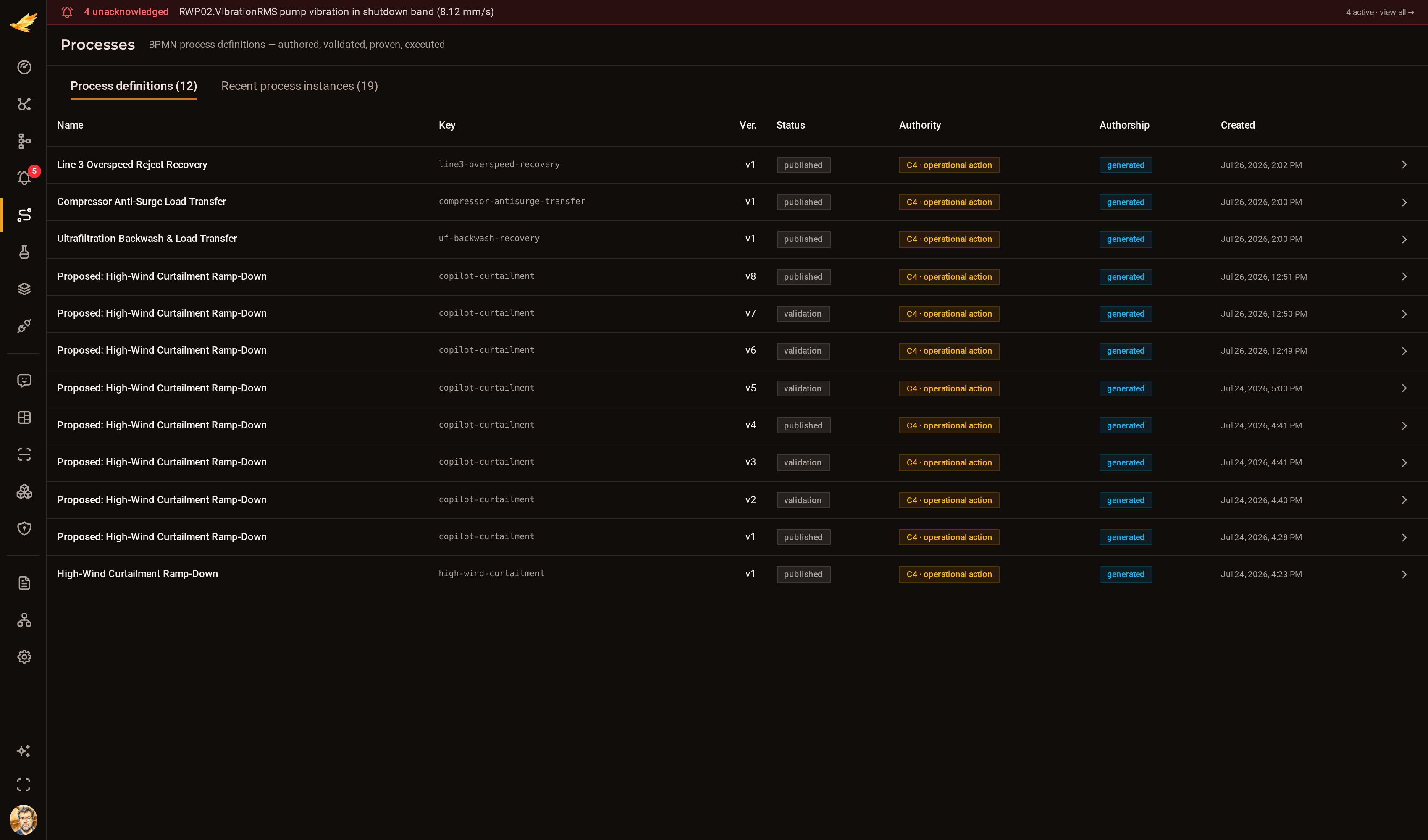Expand copilot-curtailment v4 row chevron
1428x840 pixels.
[1404, 425]
